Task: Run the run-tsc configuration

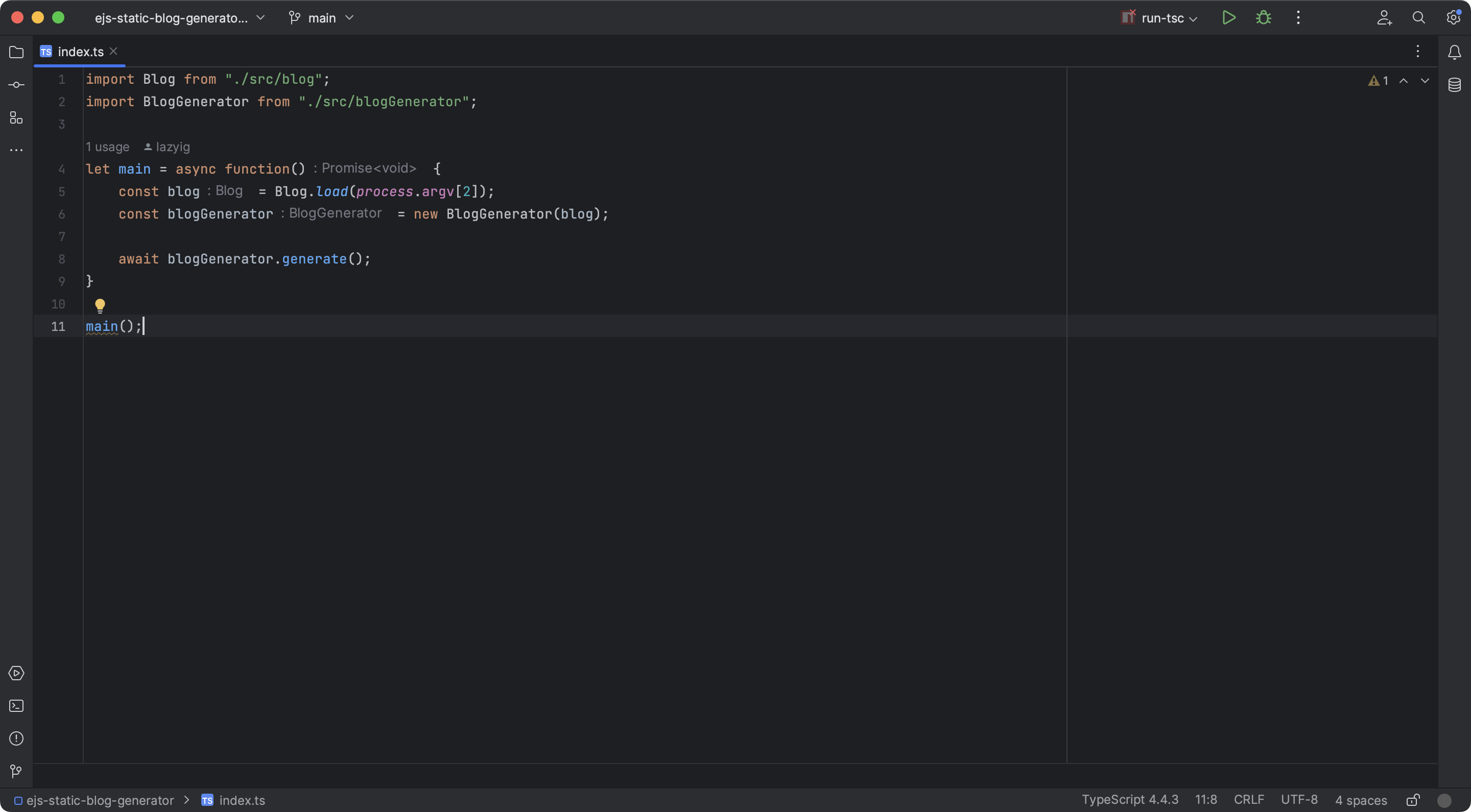Action: click(1229, 18)
